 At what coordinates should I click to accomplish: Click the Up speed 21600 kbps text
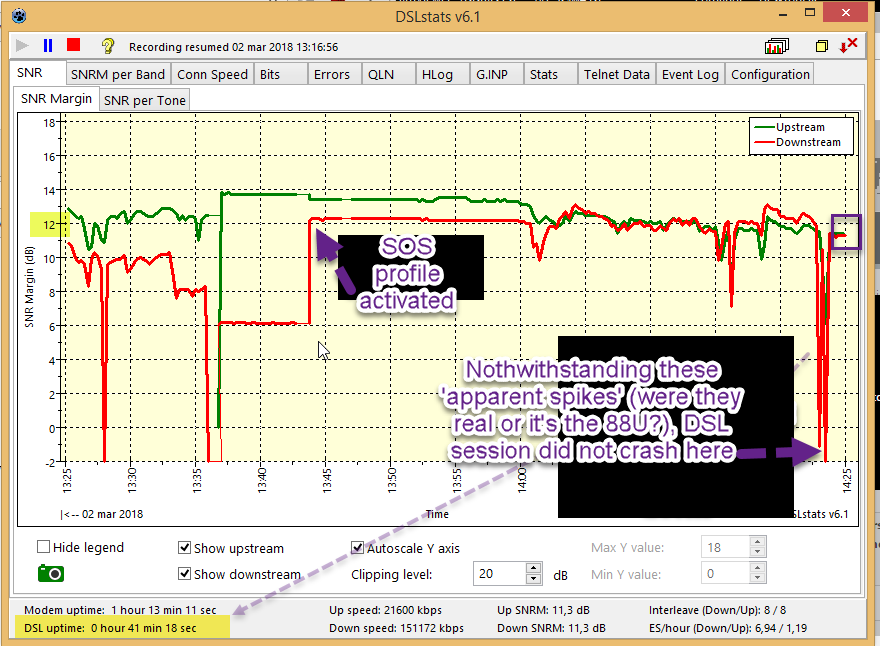tap(386, 610)
